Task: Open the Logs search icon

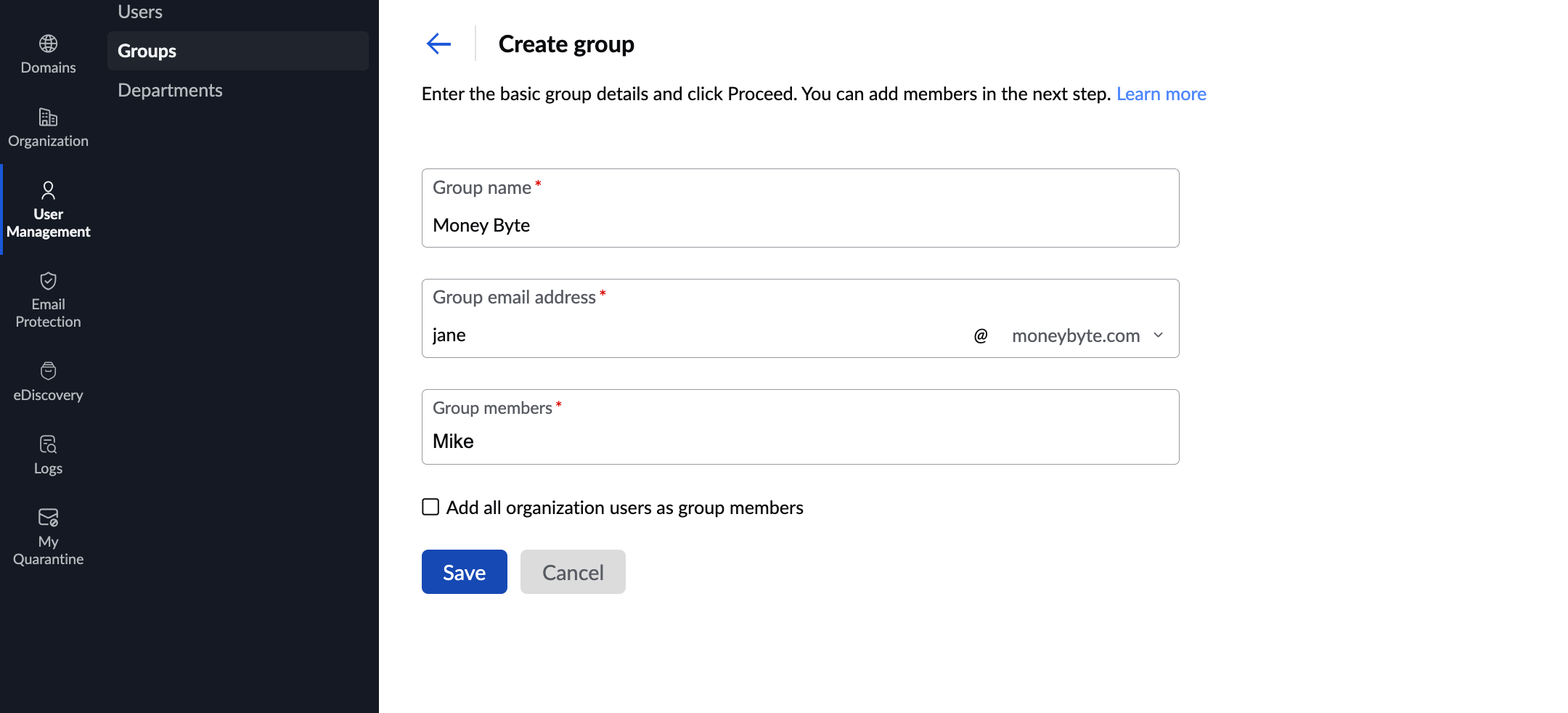Action: pyautogui.click(x=48, y=444)
